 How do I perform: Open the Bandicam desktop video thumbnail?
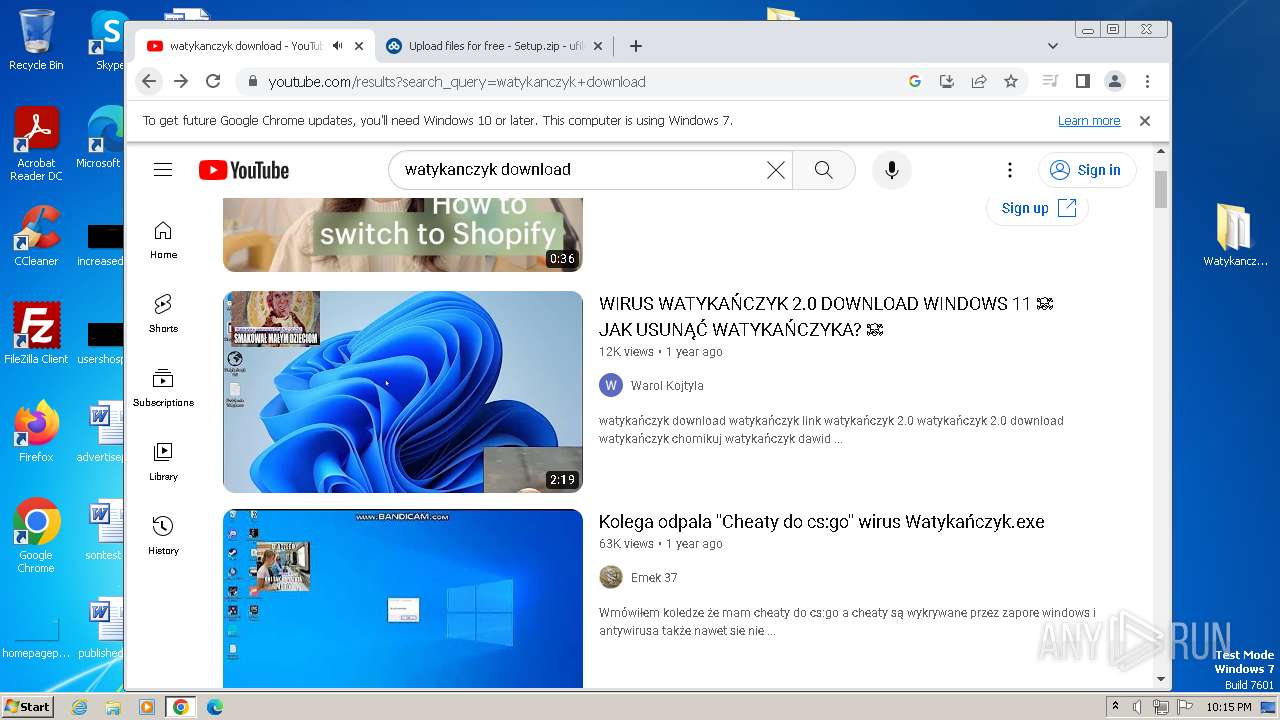(x=403, y=598)
